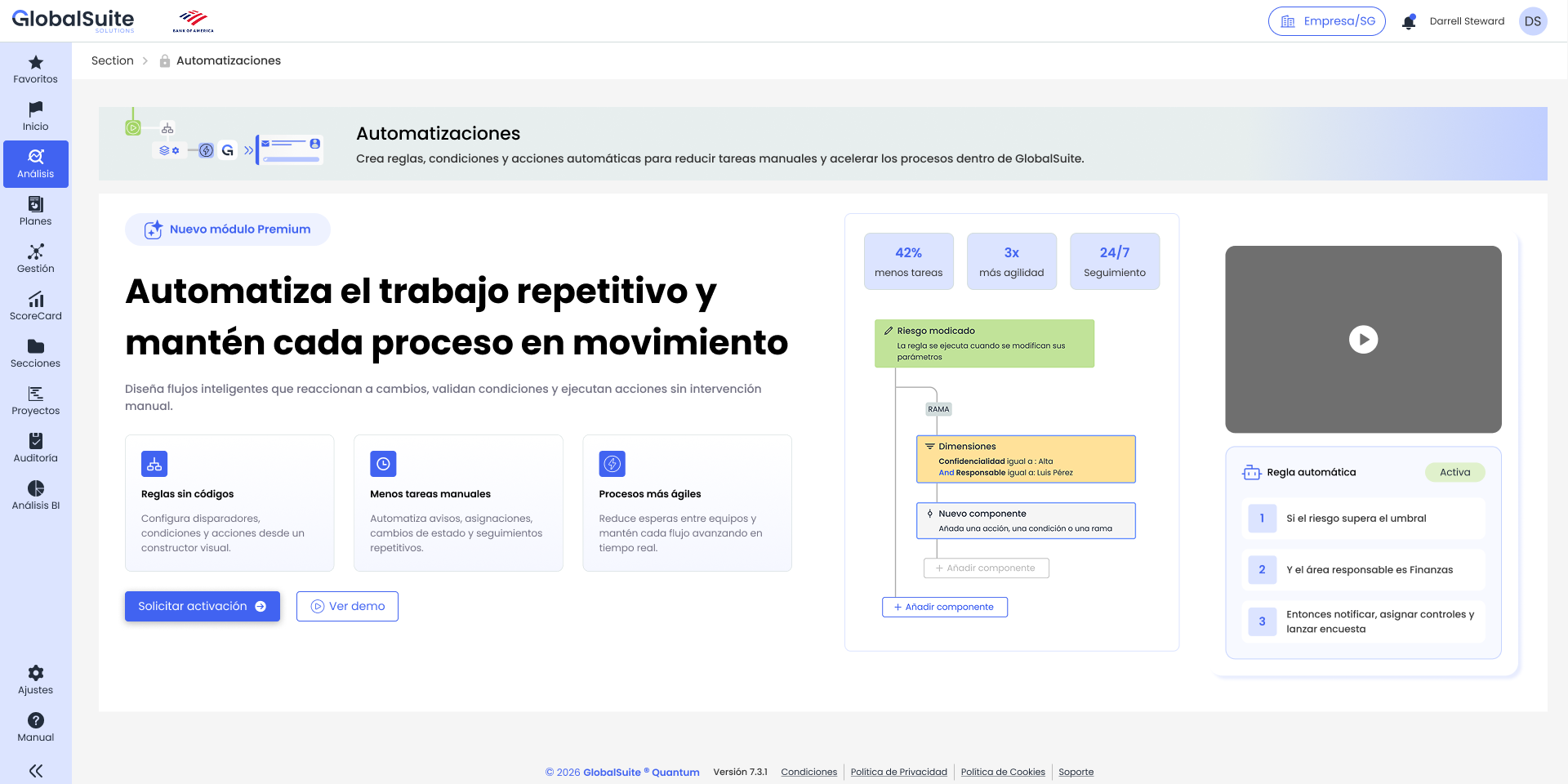This screenshot has width=1568, height=784.
Task: Click the Nuevo módulo Premium badge
Action: [x=228, y=229]
